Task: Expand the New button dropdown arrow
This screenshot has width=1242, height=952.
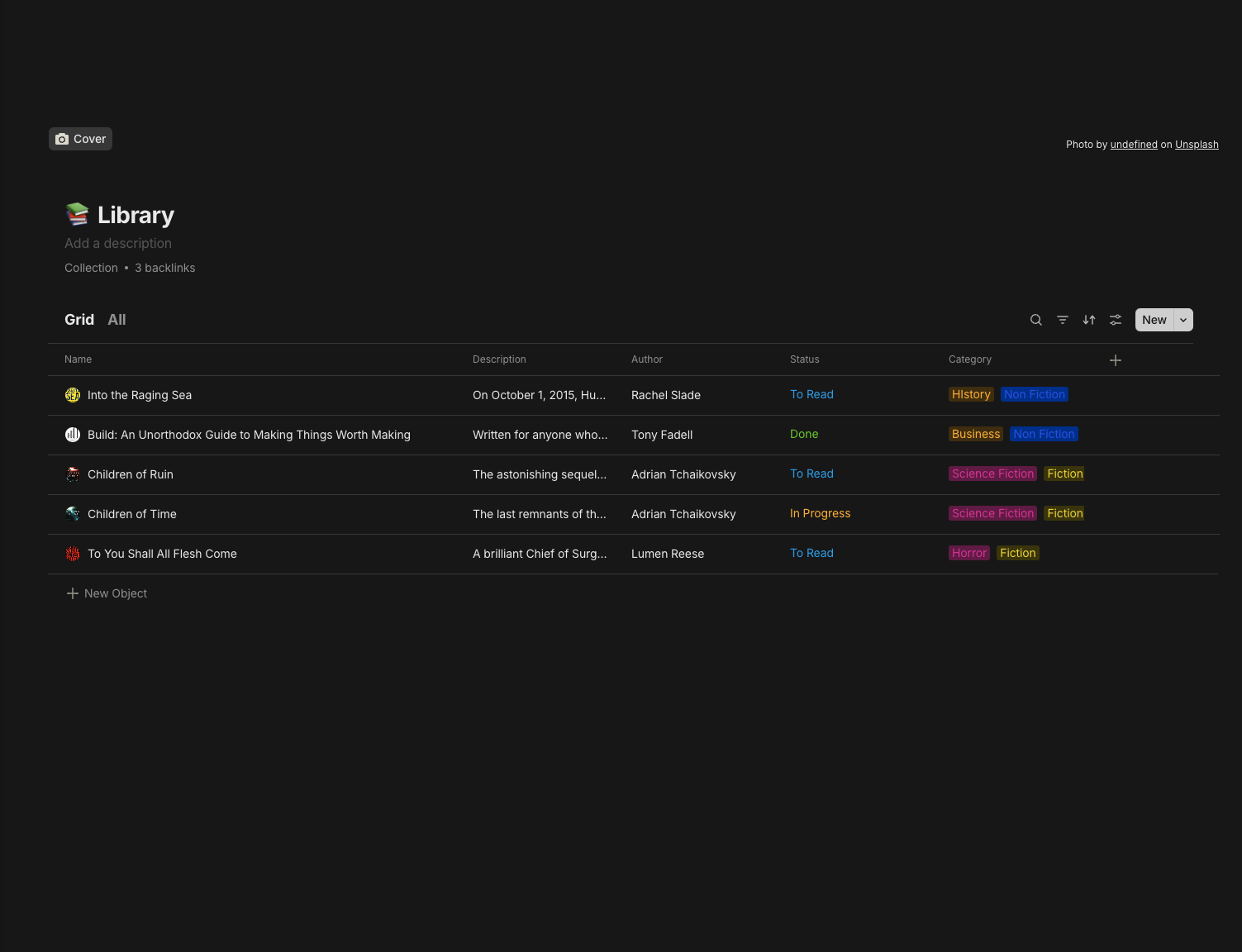Action: tap(1183, 320)
